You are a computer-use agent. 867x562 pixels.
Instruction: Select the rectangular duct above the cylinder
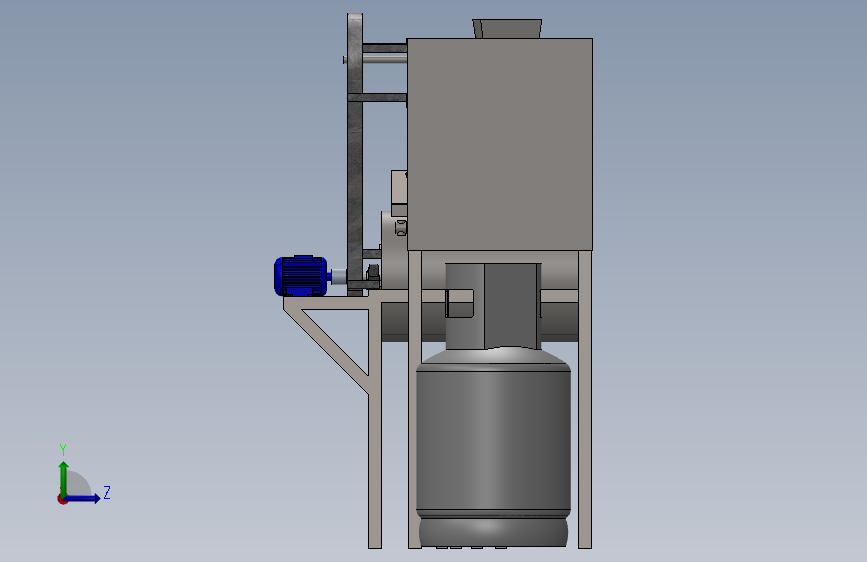pyautogui.click(x=493, y=306)
